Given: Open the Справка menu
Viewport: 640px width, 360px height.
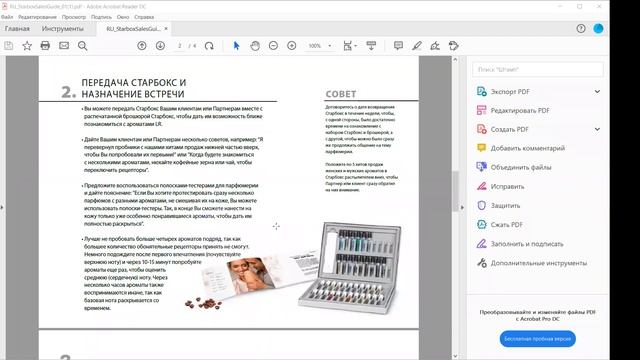Looking at the screenshot, I should click(144, 17).
